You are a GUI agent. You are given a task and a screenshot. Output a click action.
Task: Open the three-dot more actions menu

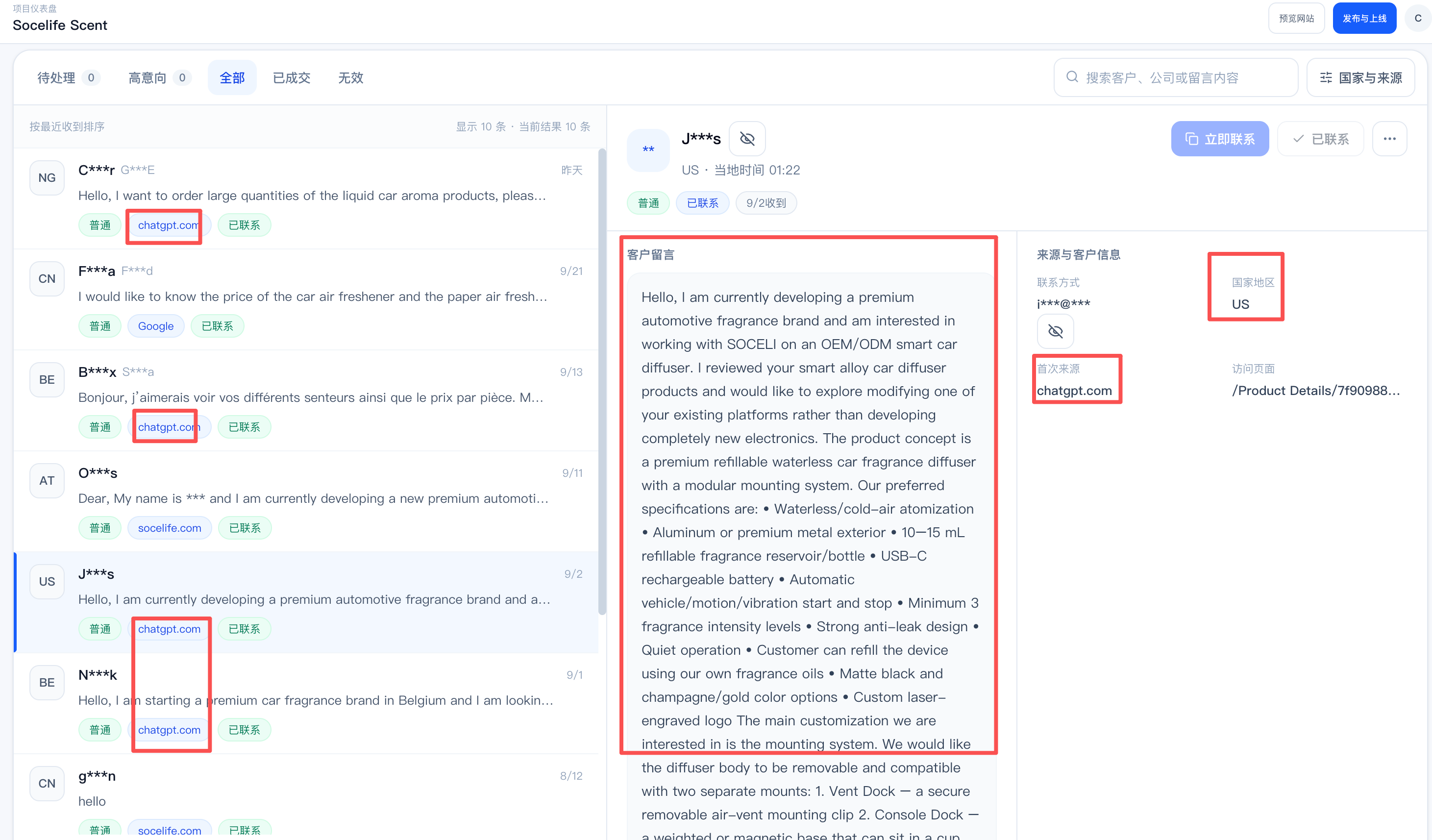(1389, 139)
